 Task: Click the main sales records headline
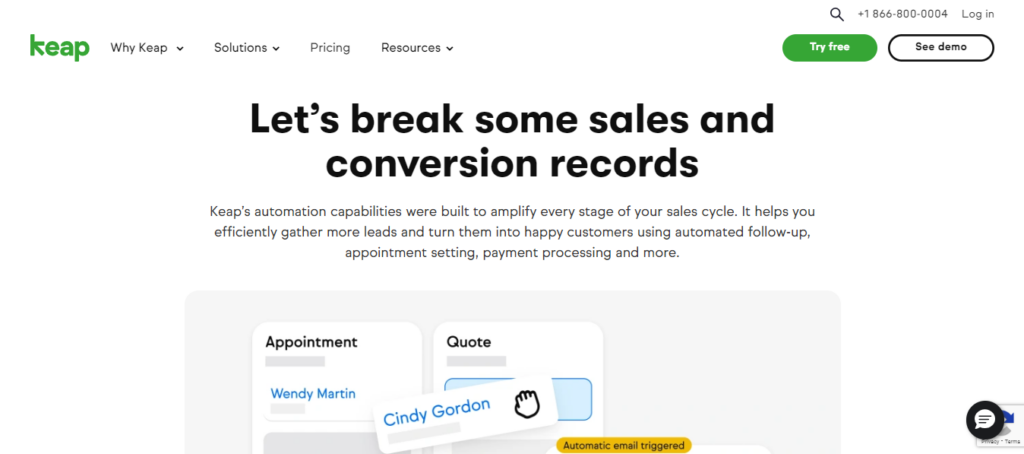pos(512,140)
